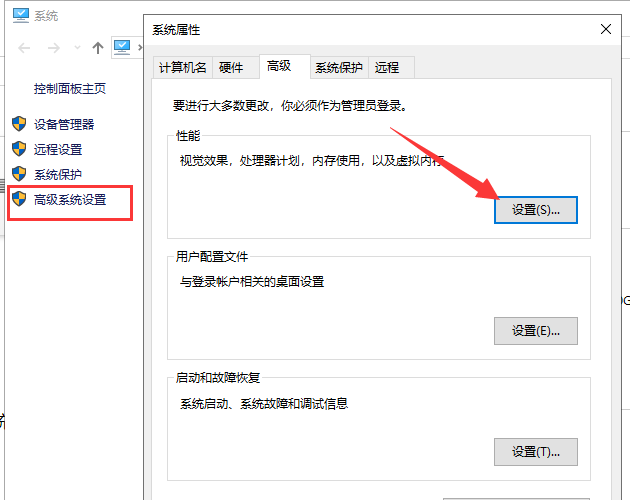Switch to the 计算机名 tab
This screenshot has width=630, height=500.
tap(182, 67)
